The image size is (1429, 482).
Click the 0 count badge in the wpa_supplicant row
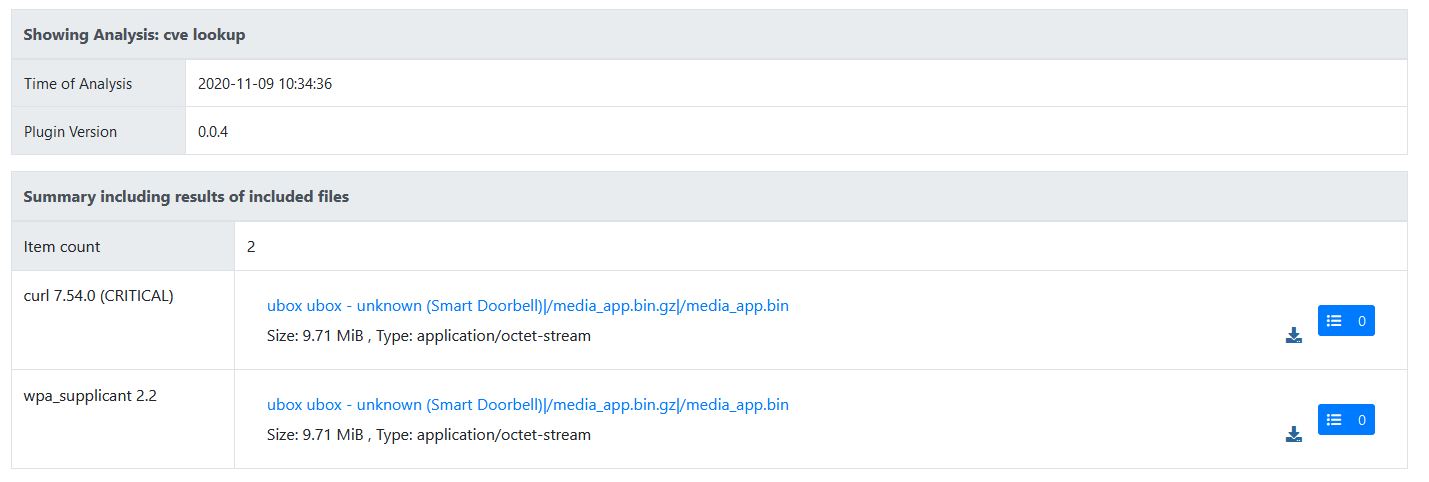coord(1361,420)
